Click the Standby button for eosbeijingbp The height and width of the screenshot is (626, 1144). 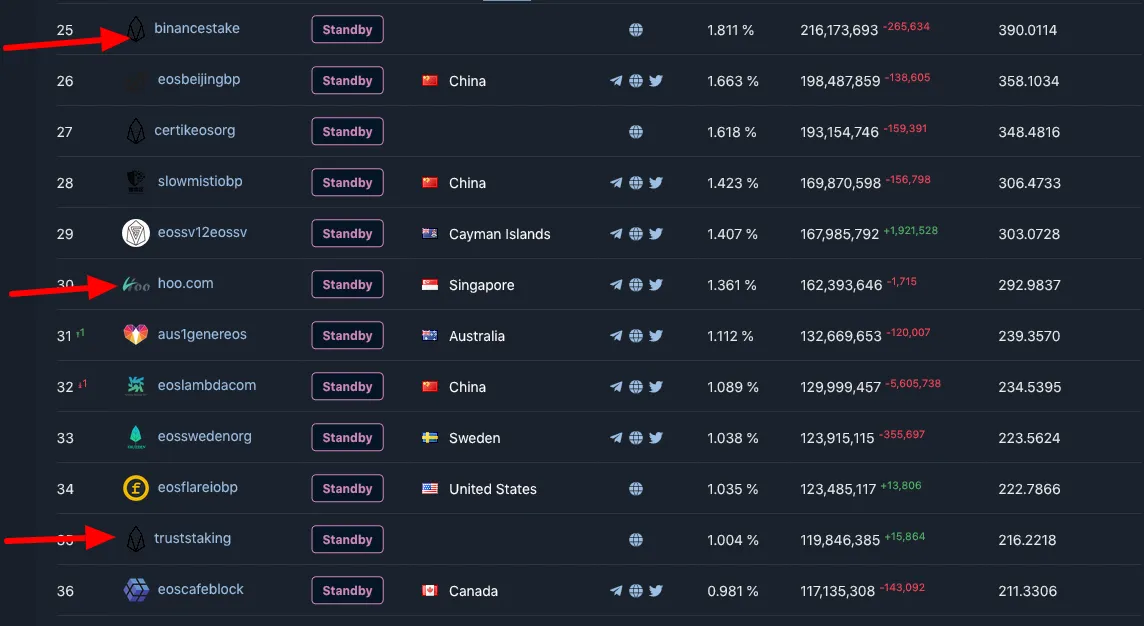pyautogui.click(x=347, y=80)
